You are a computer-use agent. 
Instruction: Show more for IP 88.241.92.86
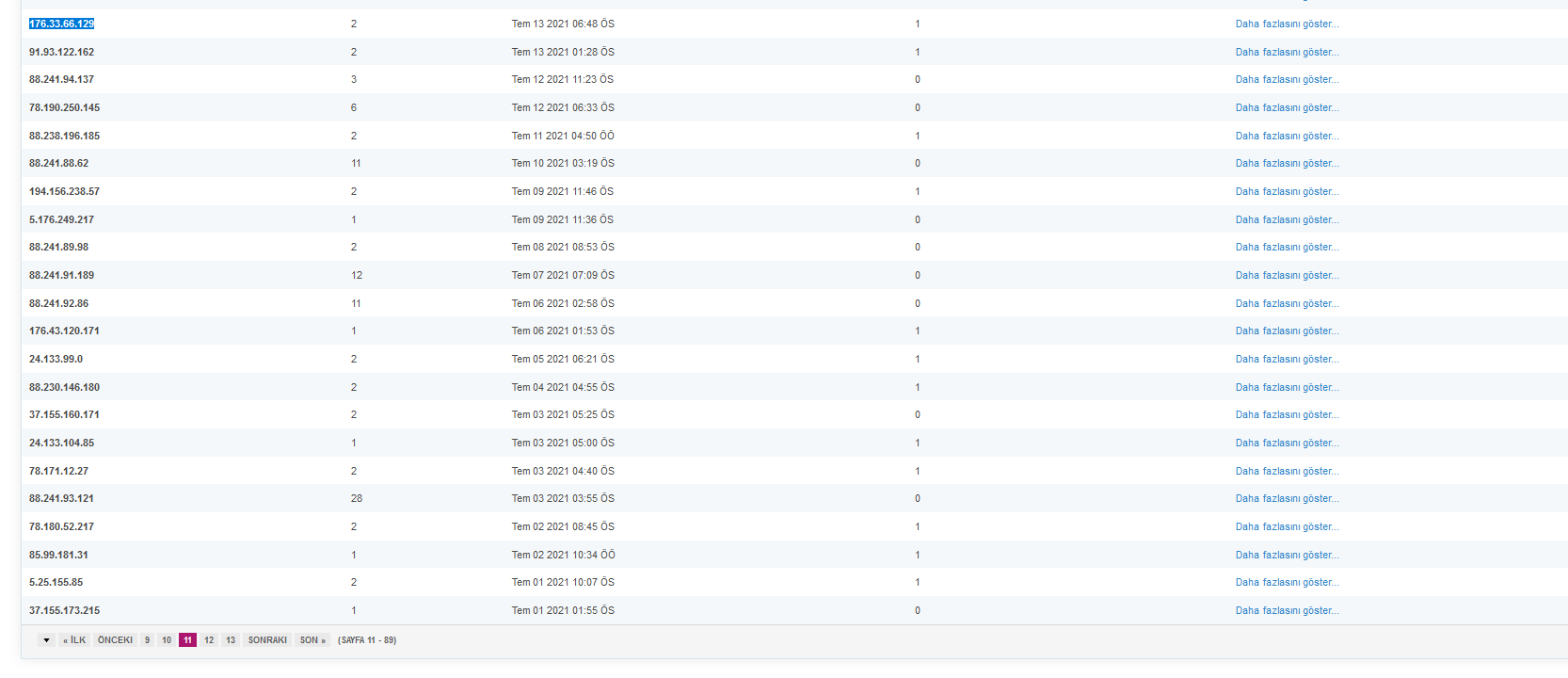tap(1287, 303)
